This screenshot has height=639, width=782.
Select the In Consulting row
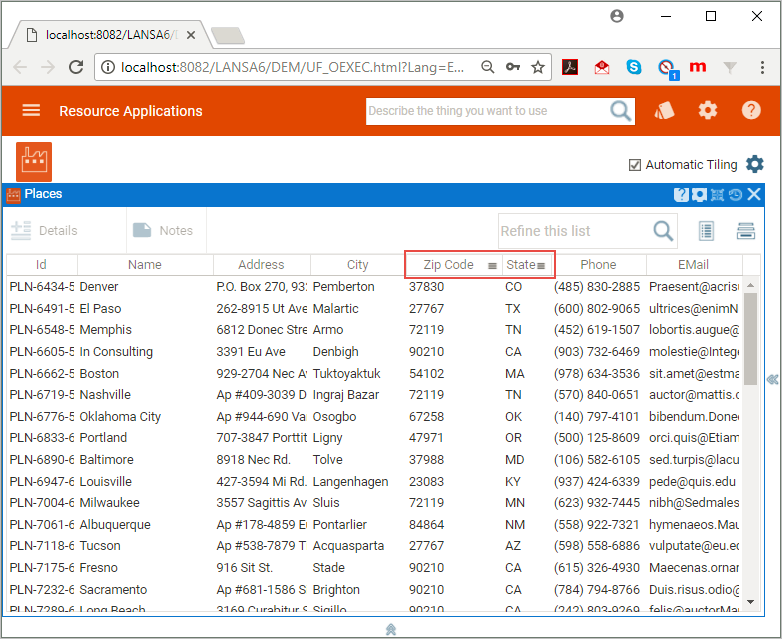pyautogui.click(x=374, y=352)
